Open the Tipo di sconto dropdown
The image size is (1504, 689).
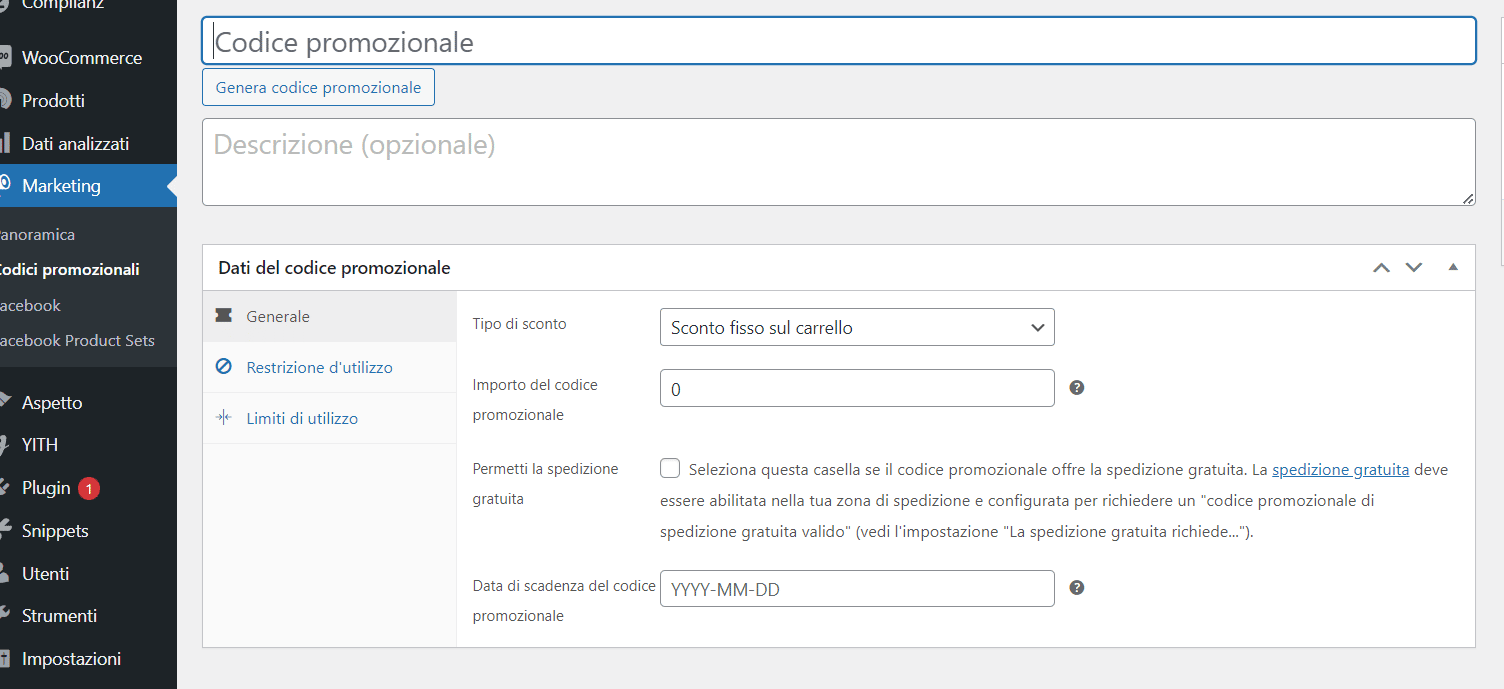coord(856,327)
